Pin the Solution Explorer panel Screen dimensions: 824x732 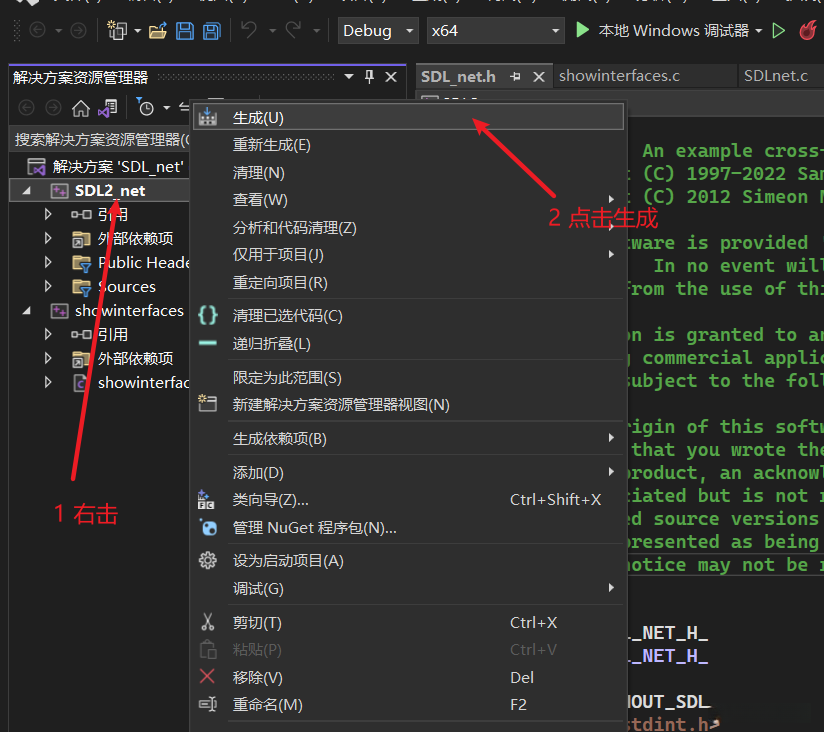tap(369, 77)
